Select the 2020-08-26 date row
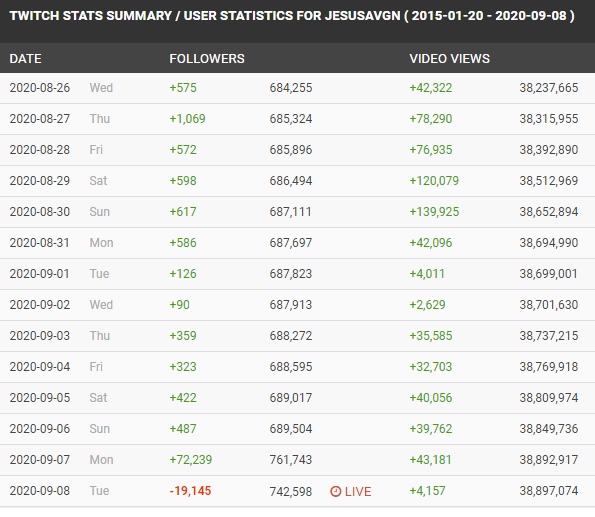The height and width of the screenshot is (517, 595). click(298, 88)
